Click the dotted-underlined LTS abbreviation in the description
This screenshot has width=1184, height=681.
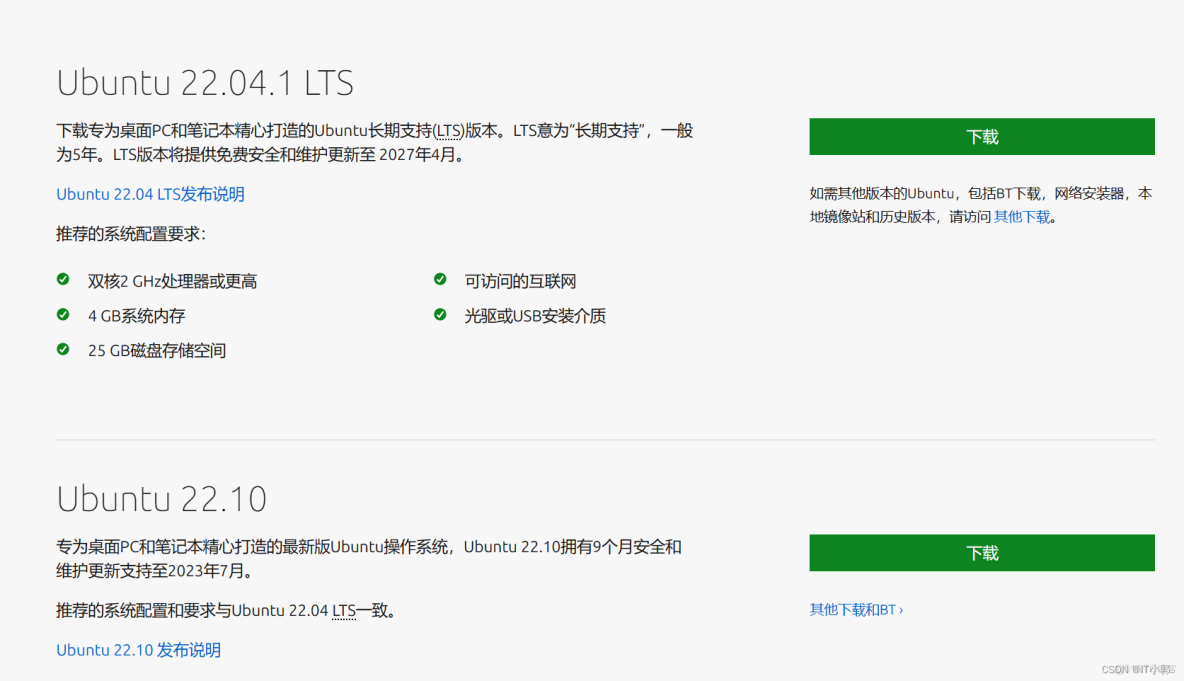coord(448,130)
